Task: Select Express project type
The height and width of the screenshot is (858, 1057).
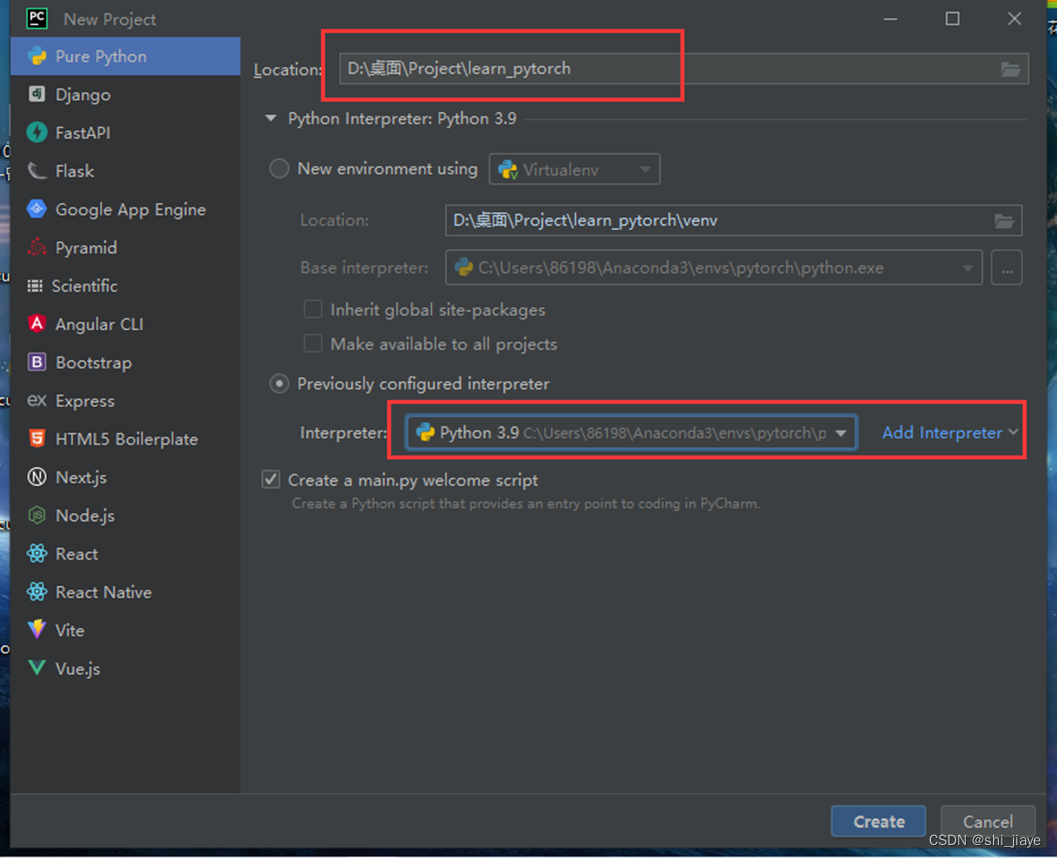Action: coord(125,400)
